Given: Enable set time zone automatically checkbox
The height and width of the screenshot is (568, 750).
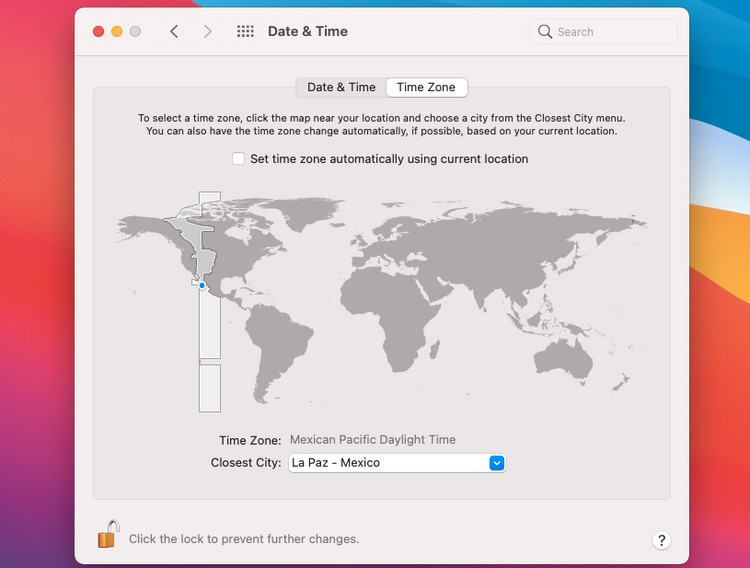Looking at the screenshot, I should 238,158.
